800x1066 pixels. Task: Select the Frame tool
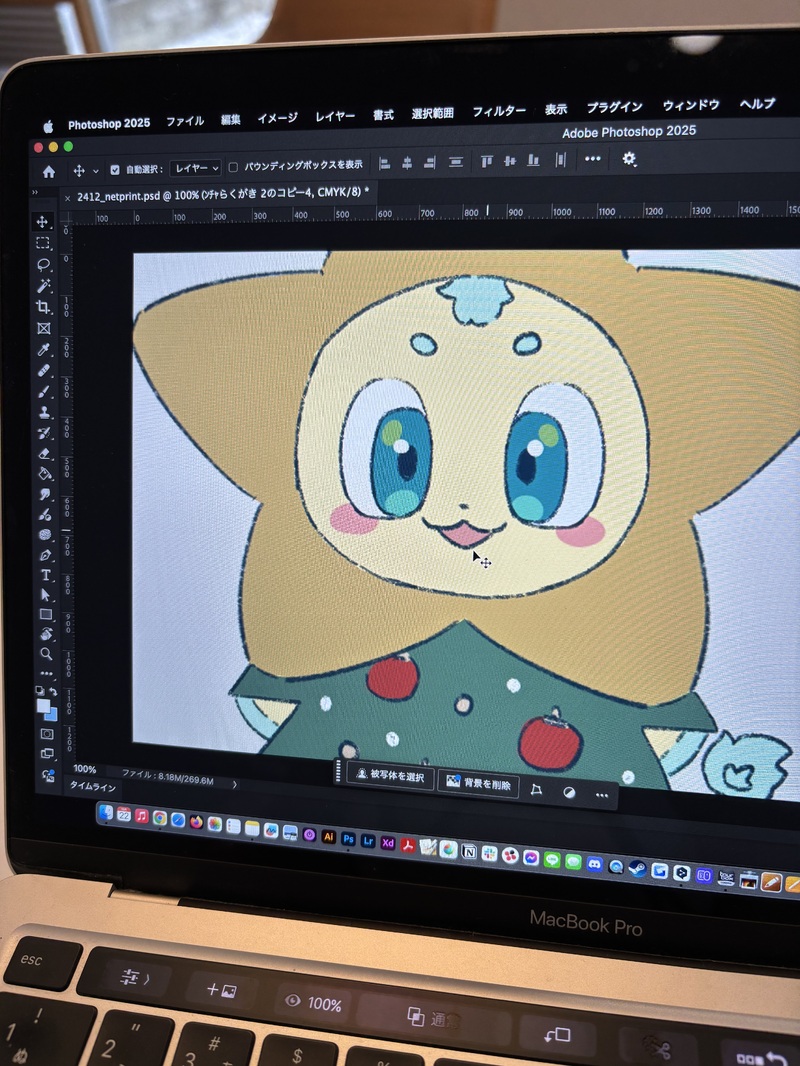(x=44, y=328)
